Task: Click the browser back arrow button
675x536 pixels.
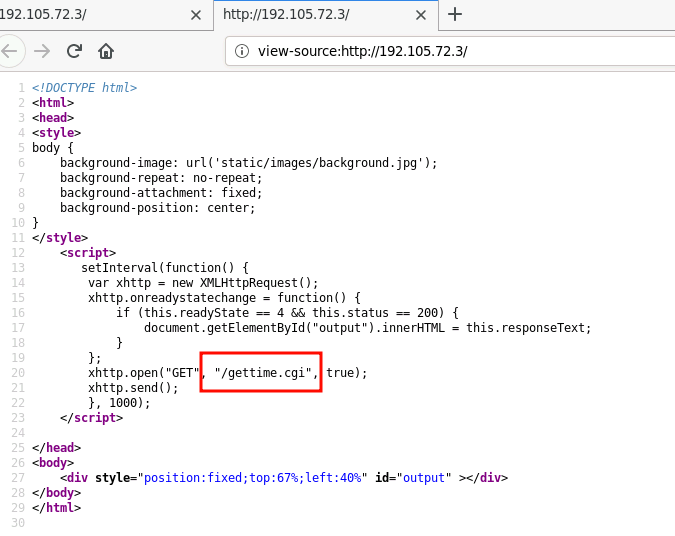Action: coord(9,51)
